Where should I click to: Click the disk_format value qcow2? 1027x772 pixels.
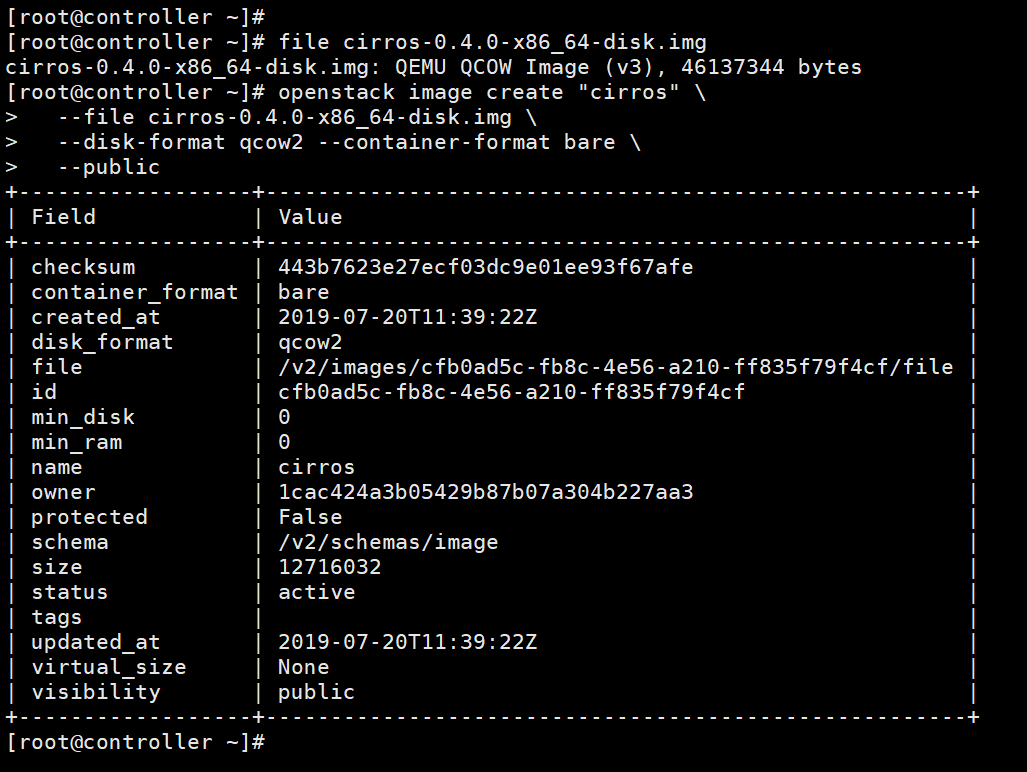click(310, 342)
